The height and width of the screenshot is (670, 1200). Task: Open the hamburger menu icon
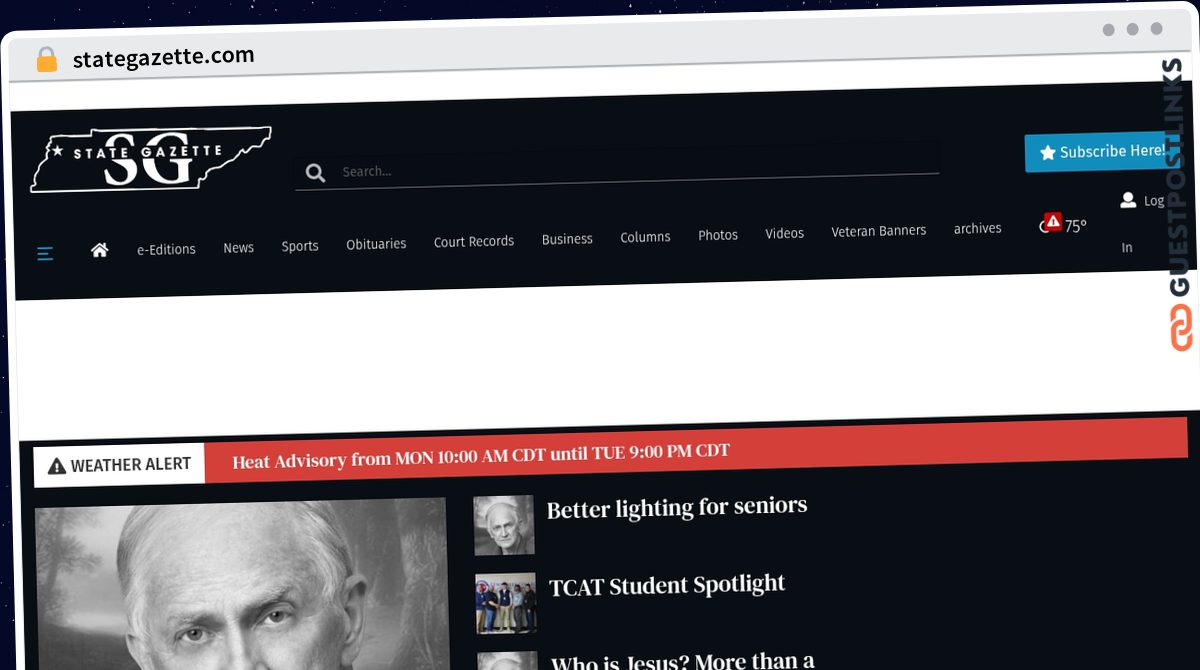(x=45, y=253)
